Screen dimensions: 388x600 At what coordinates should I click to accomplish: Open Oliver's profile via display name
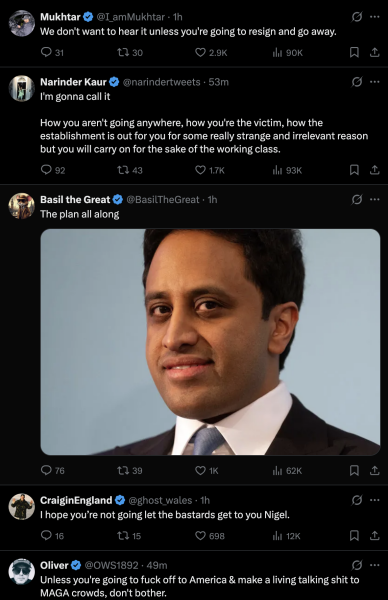tap(54, 565)
